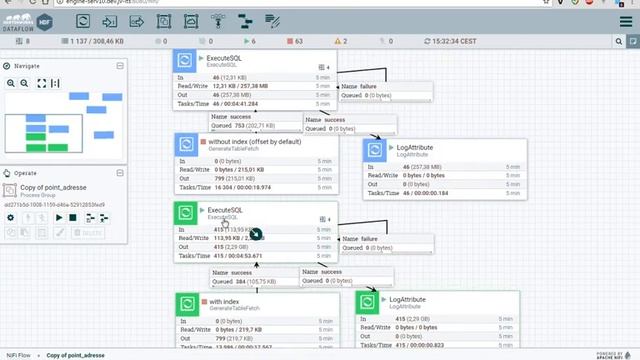
Task: Select the Process Group toolbar icon
Action: point(164,21)
